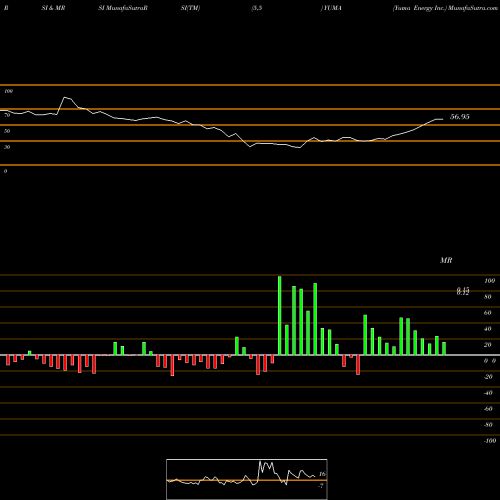Click the tallest green MR histogram bar
This screenshot has width=500, height=500.
click(x=279, y=315)
